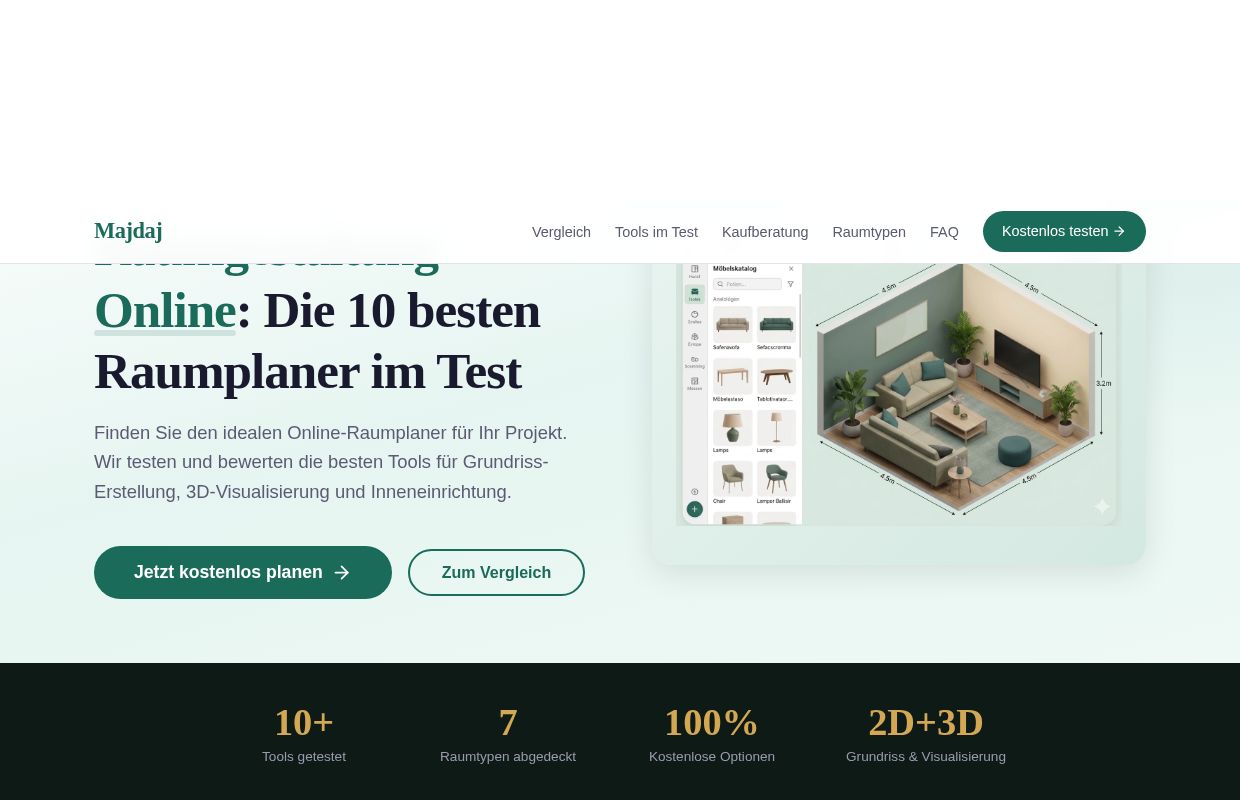The height and width of the screenshot is (800, 1240).
Task: Click paragraph starting 'Finden Sie den idealen'
Action: coord(331,462)
